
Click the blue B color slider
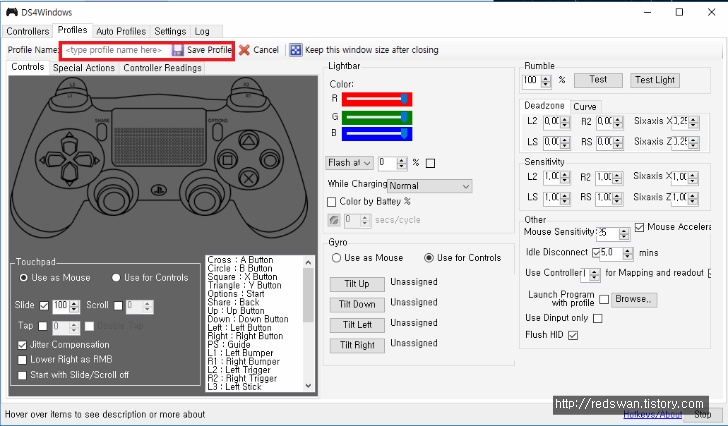pos(377,134)
